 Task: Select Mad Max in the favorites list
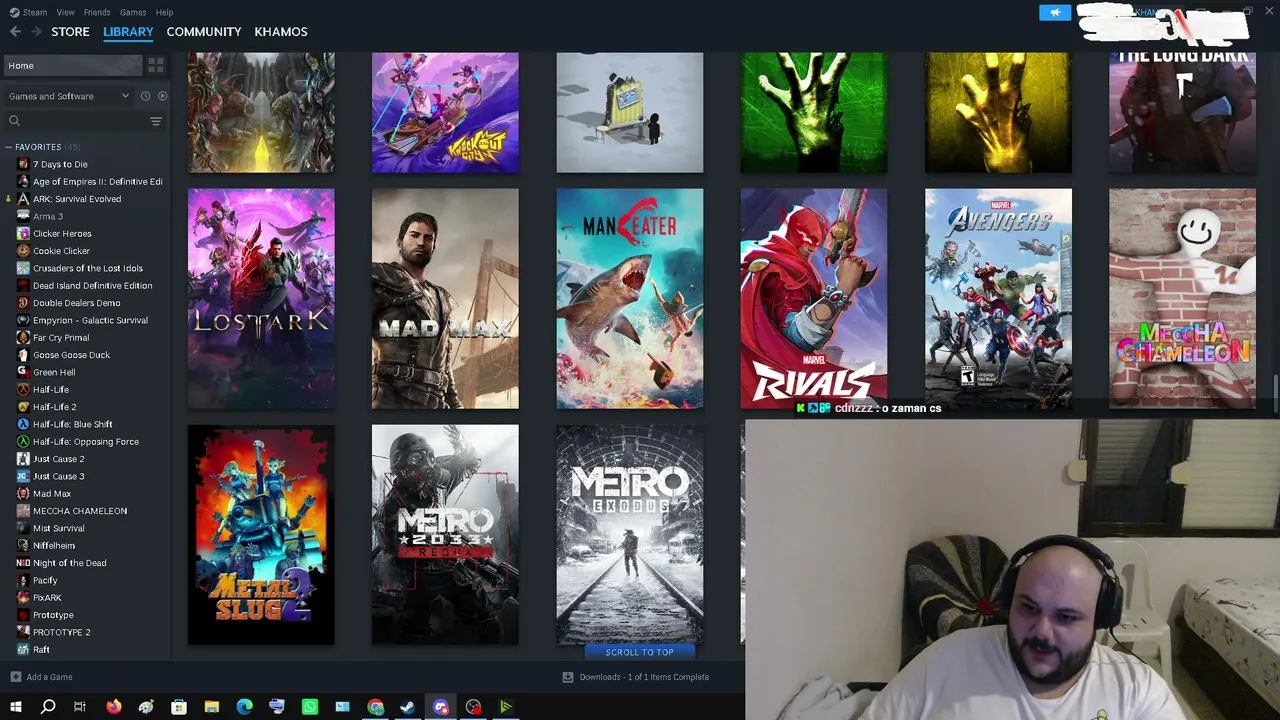52,494
